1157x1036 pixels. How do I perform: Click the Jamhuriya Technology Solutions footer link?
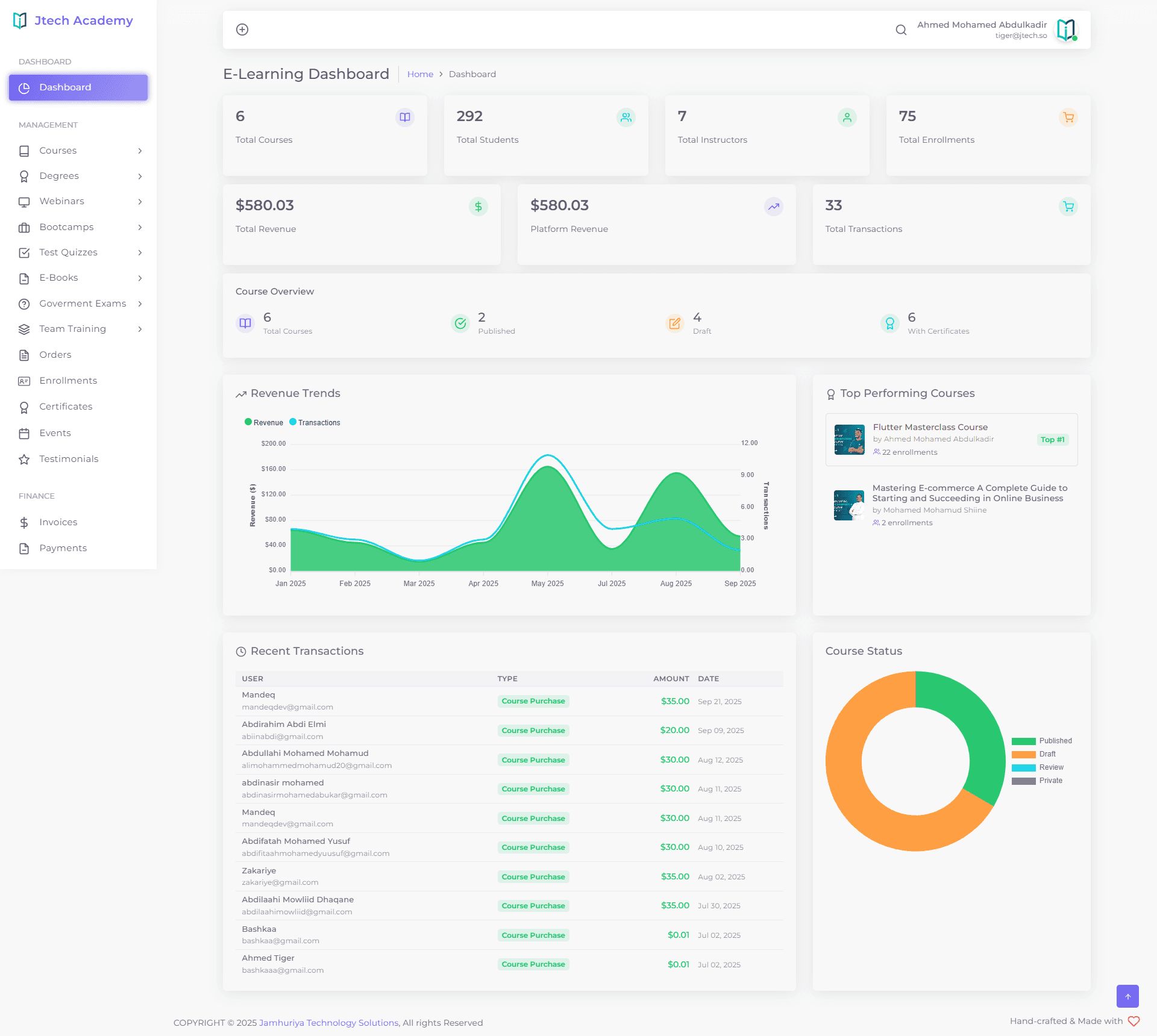click(328, 1022)
